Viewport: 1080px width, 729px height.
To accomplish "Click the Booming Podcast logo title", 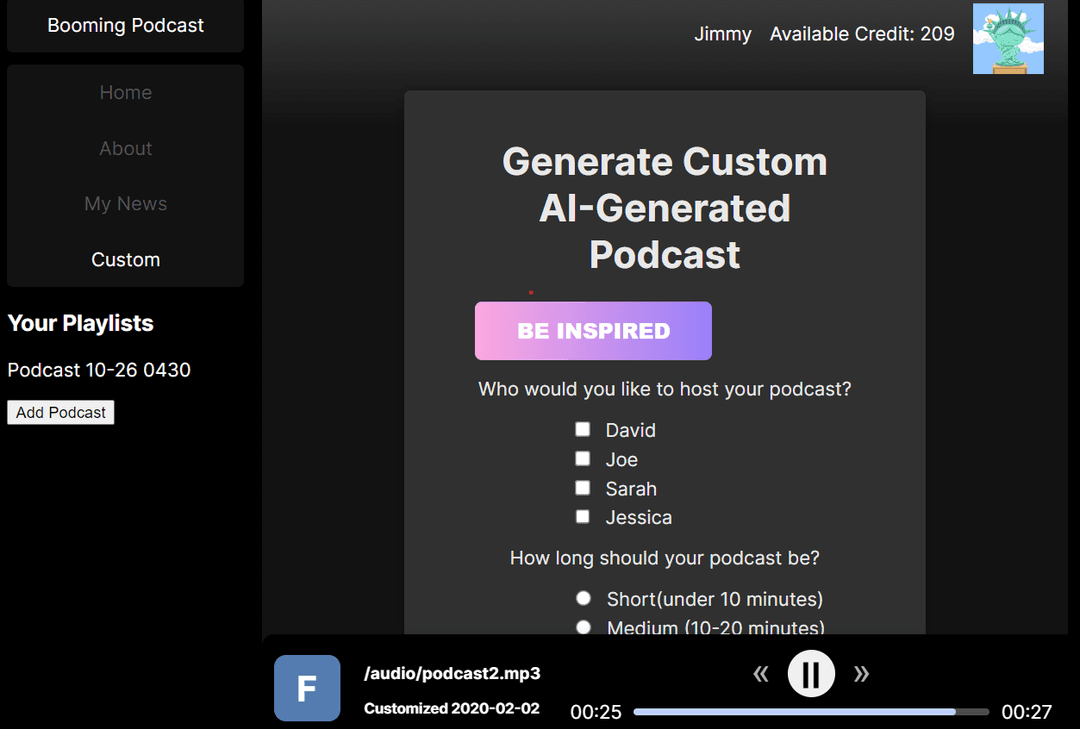I will pos(126,26).
